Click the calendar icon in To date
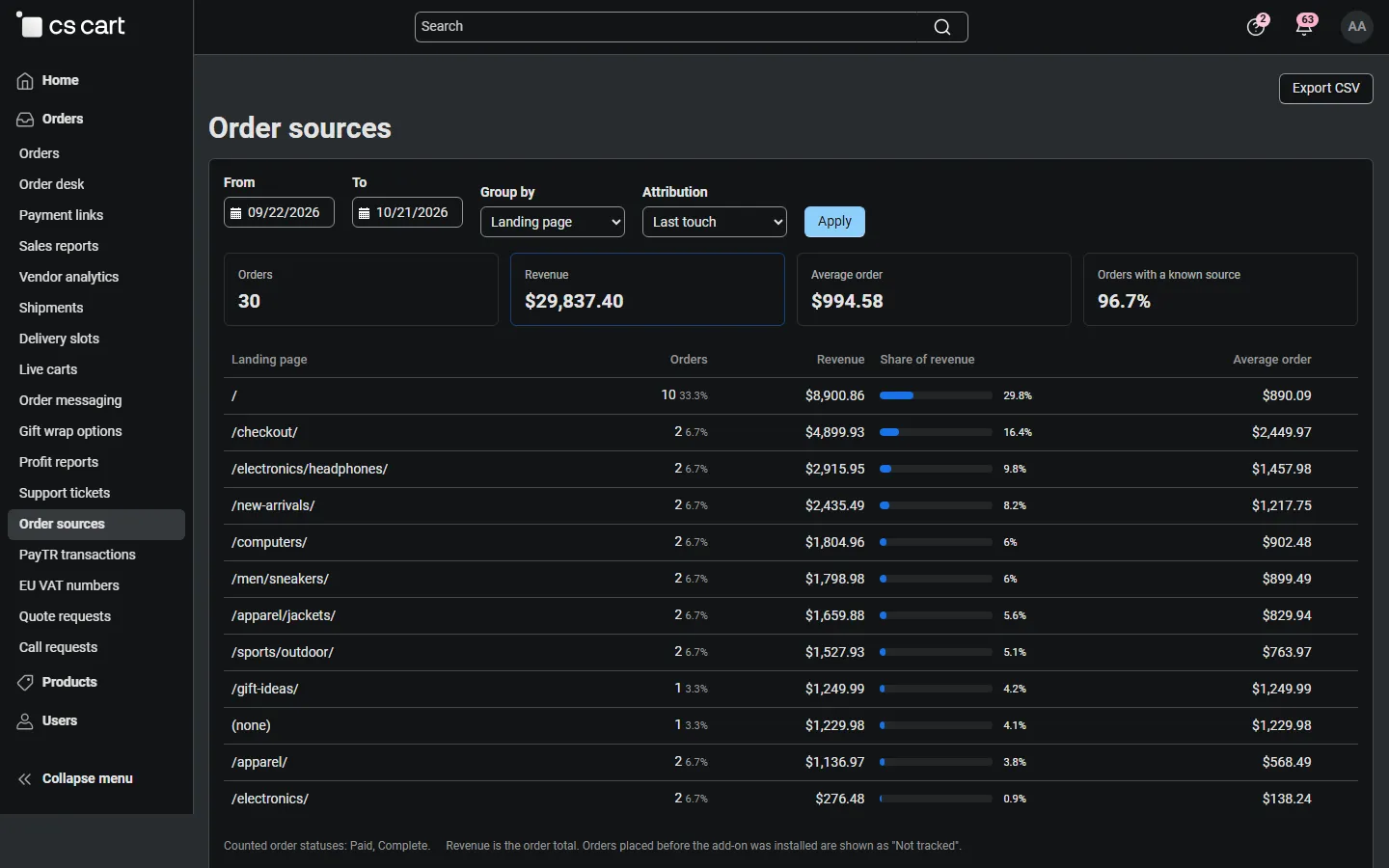This screenshot has width=1389, height=868. [364, 213]
